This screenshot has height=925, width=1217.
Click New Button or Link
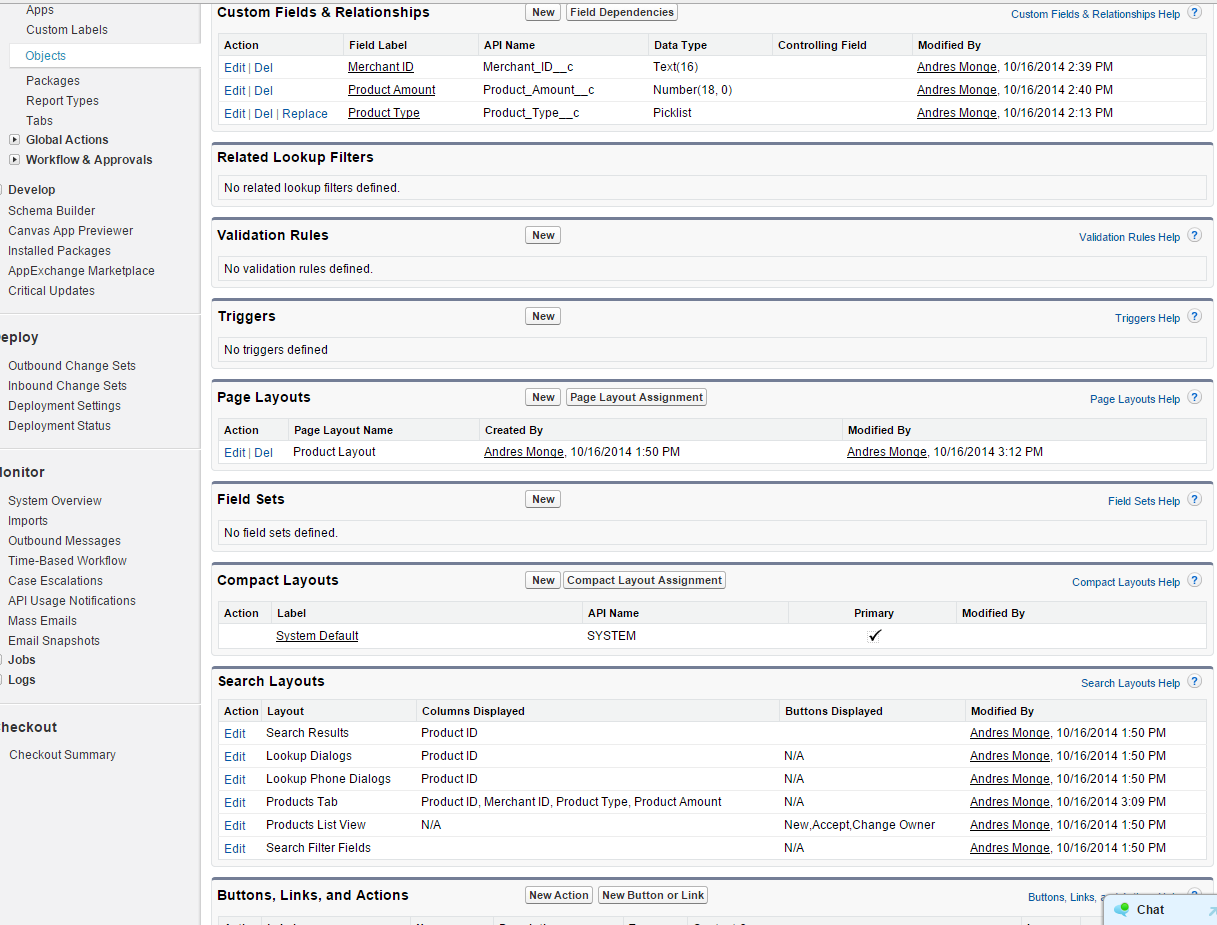tap(653, 895)
